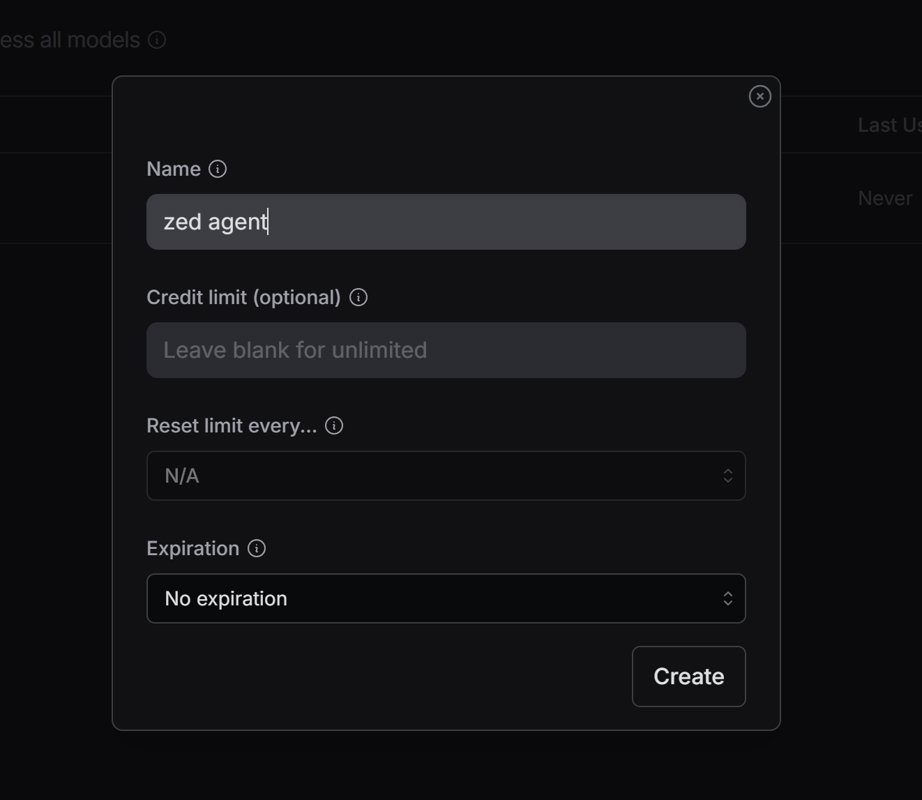Click the info icon next to Expiration
This screenshot has height=800, width=922.
point(257,548)
